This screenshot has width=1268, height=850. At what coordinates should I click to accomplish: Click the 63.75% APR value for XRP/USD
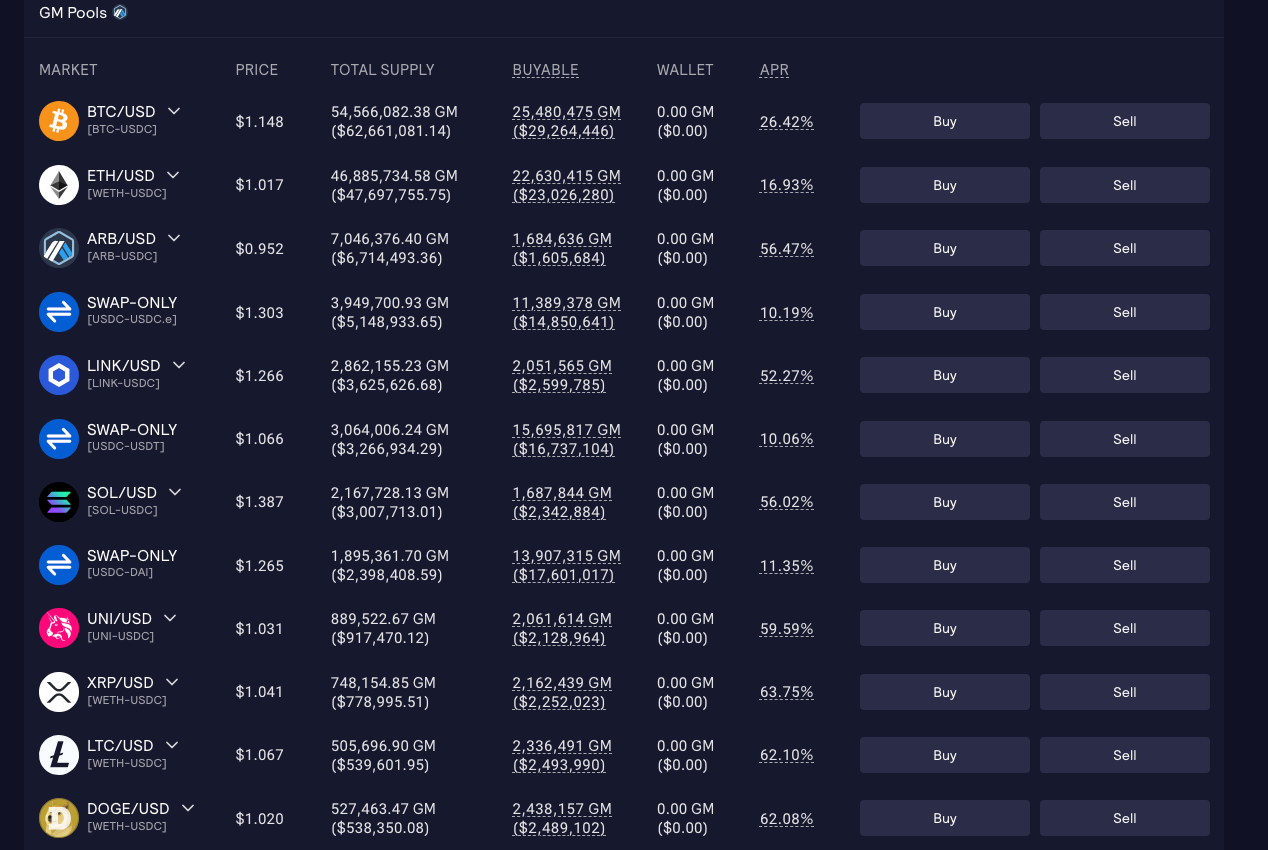click(786, 692)
